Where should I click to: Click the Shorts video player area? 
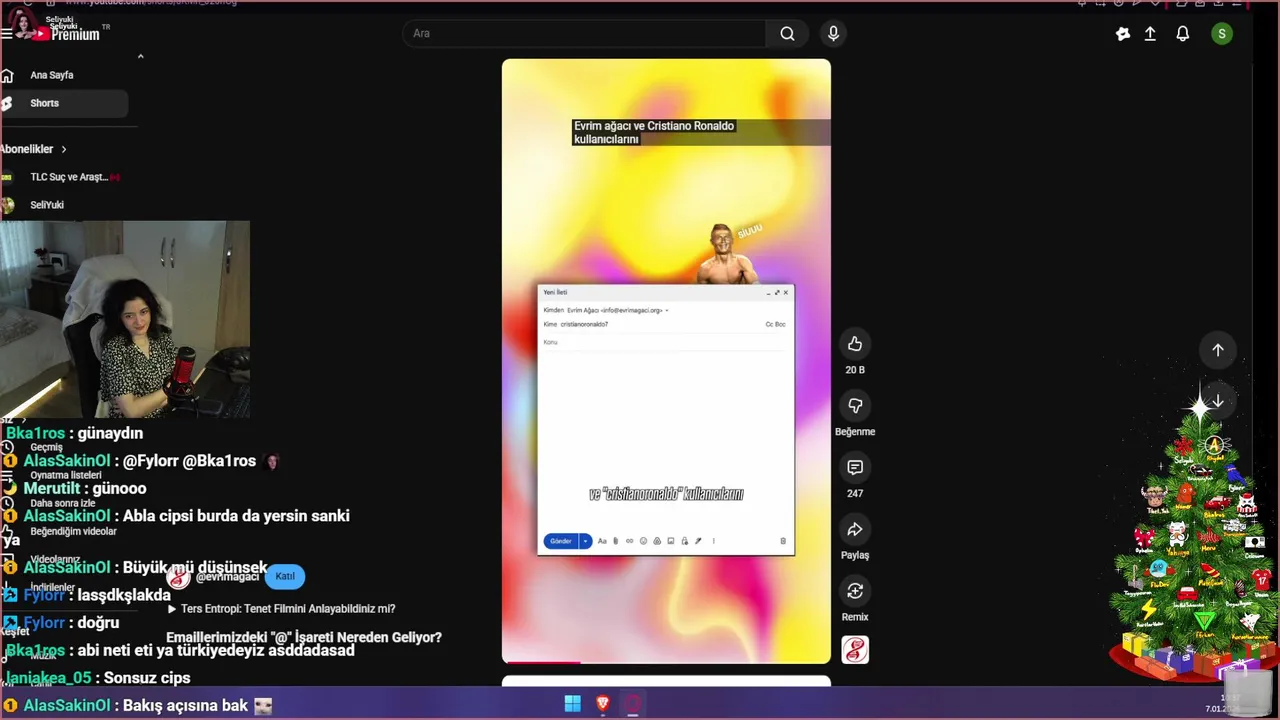coord(666,361)
